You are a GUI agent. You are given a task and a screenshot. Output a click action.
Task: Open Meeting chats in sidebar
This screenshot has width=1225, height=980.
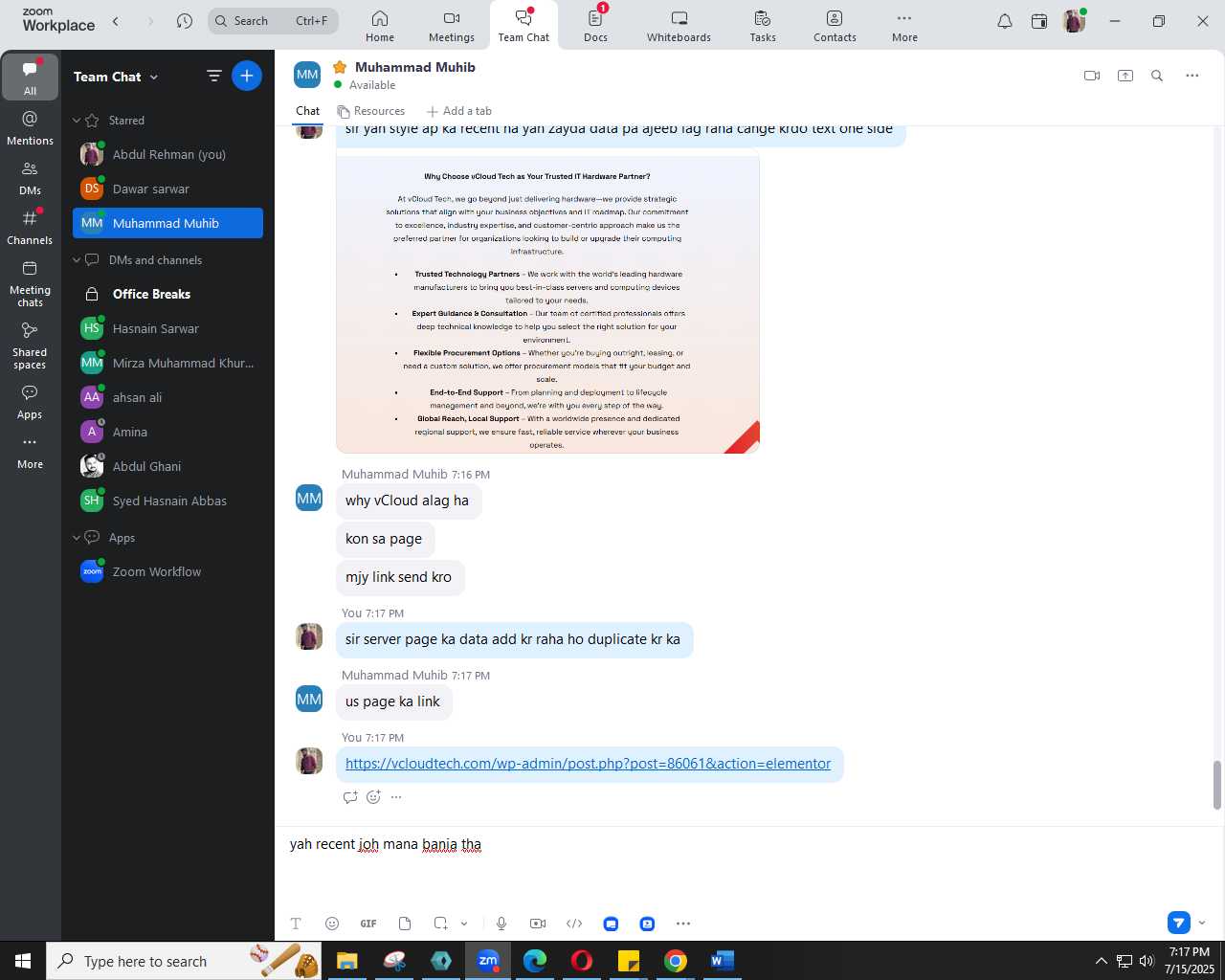coord(30,283)
